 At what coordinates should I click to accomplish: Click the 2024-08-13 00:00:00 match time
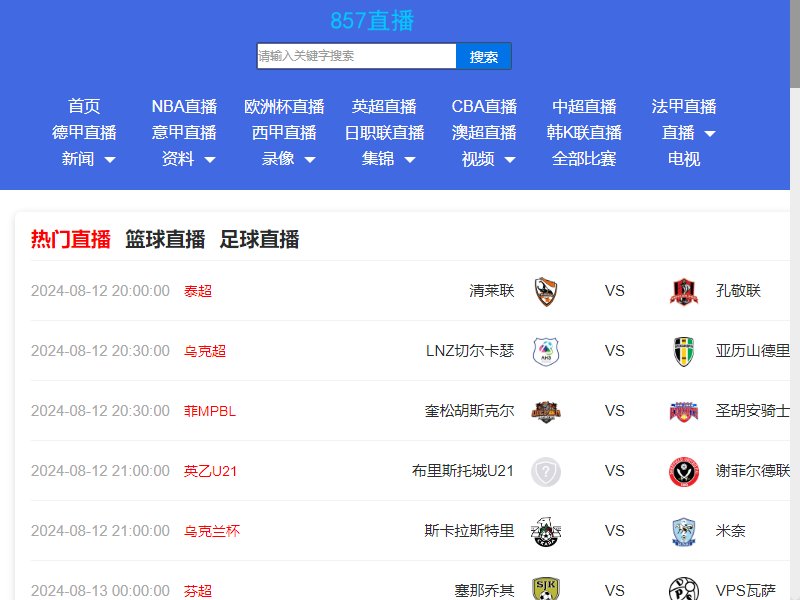tap(100, 591)
